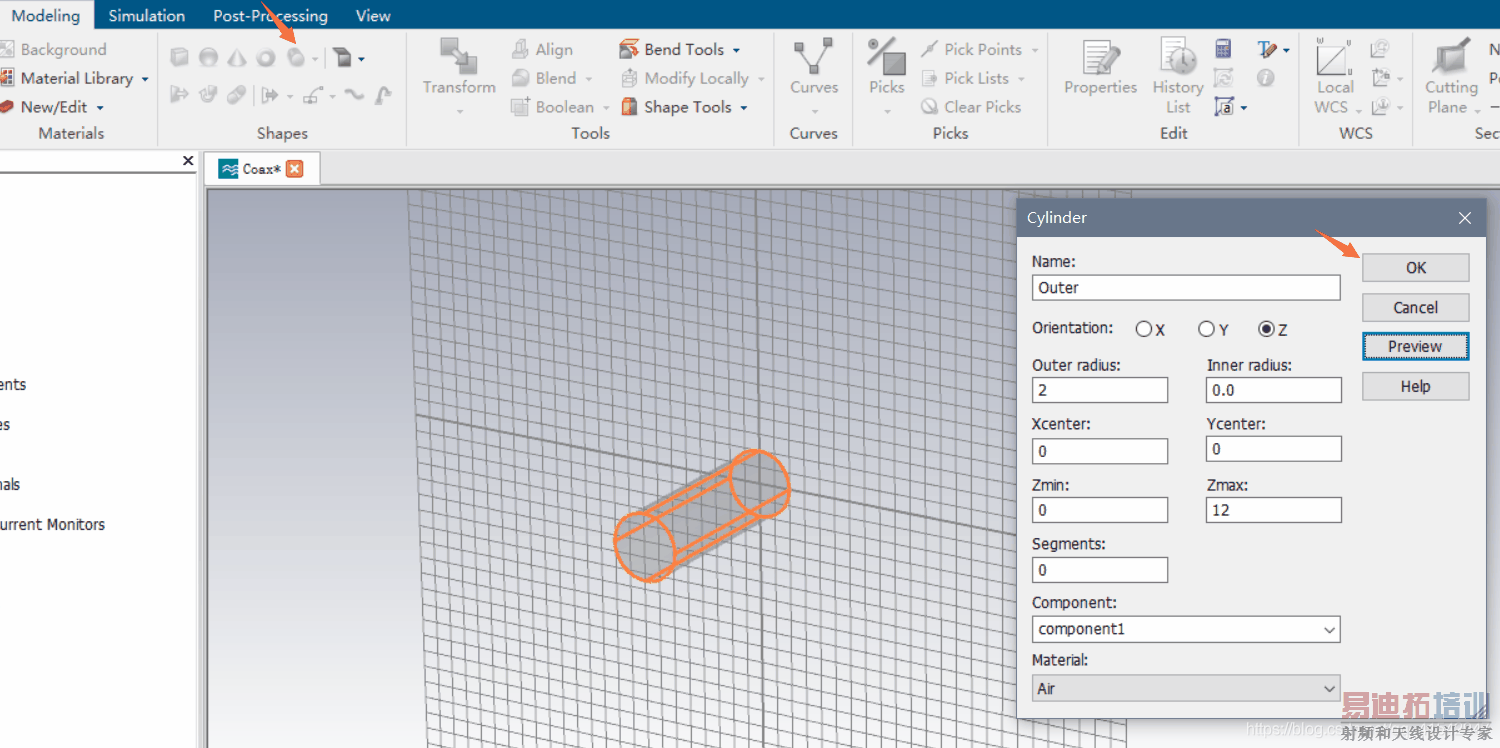Select the Cylinder shape tool
This screenshot has width=1500, height=748.
[296, 58]
